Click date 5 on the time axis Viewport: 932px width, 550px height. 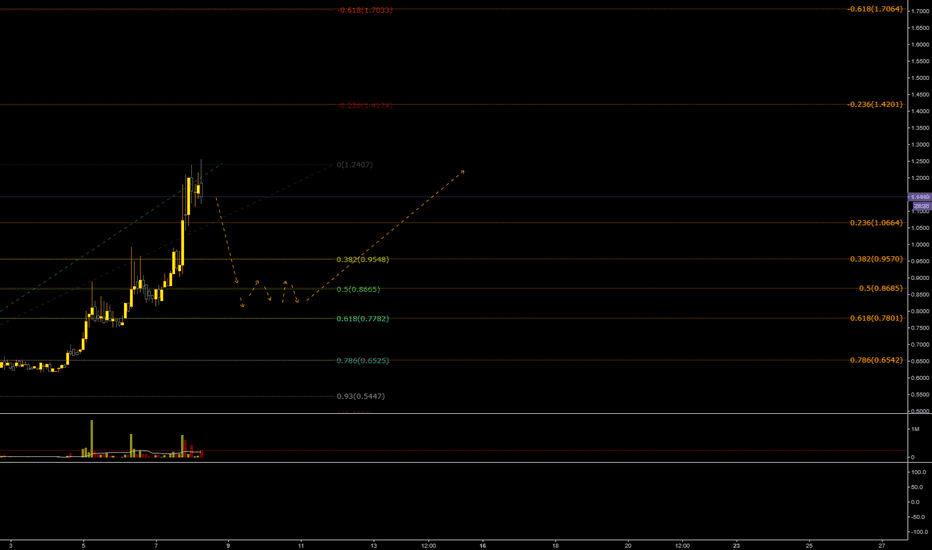point(83,545)
